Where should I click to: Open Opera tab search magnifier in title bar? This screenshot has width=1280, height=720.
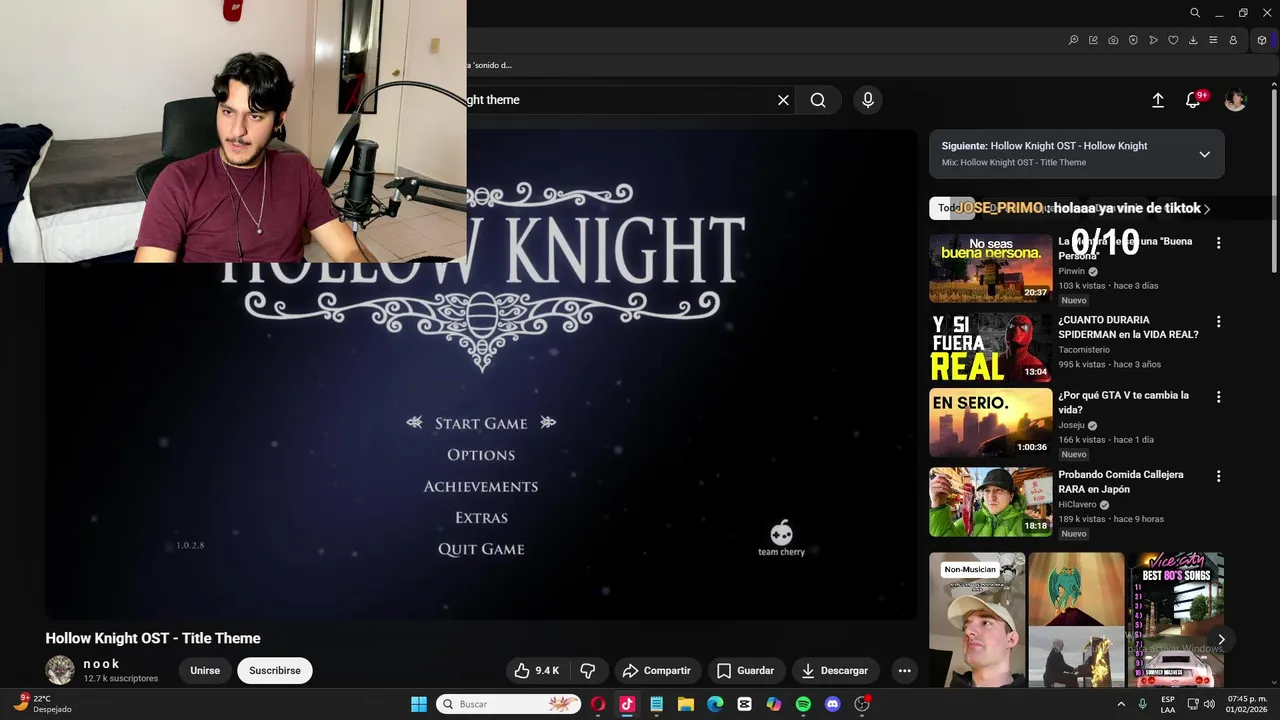coord(1195,13)
